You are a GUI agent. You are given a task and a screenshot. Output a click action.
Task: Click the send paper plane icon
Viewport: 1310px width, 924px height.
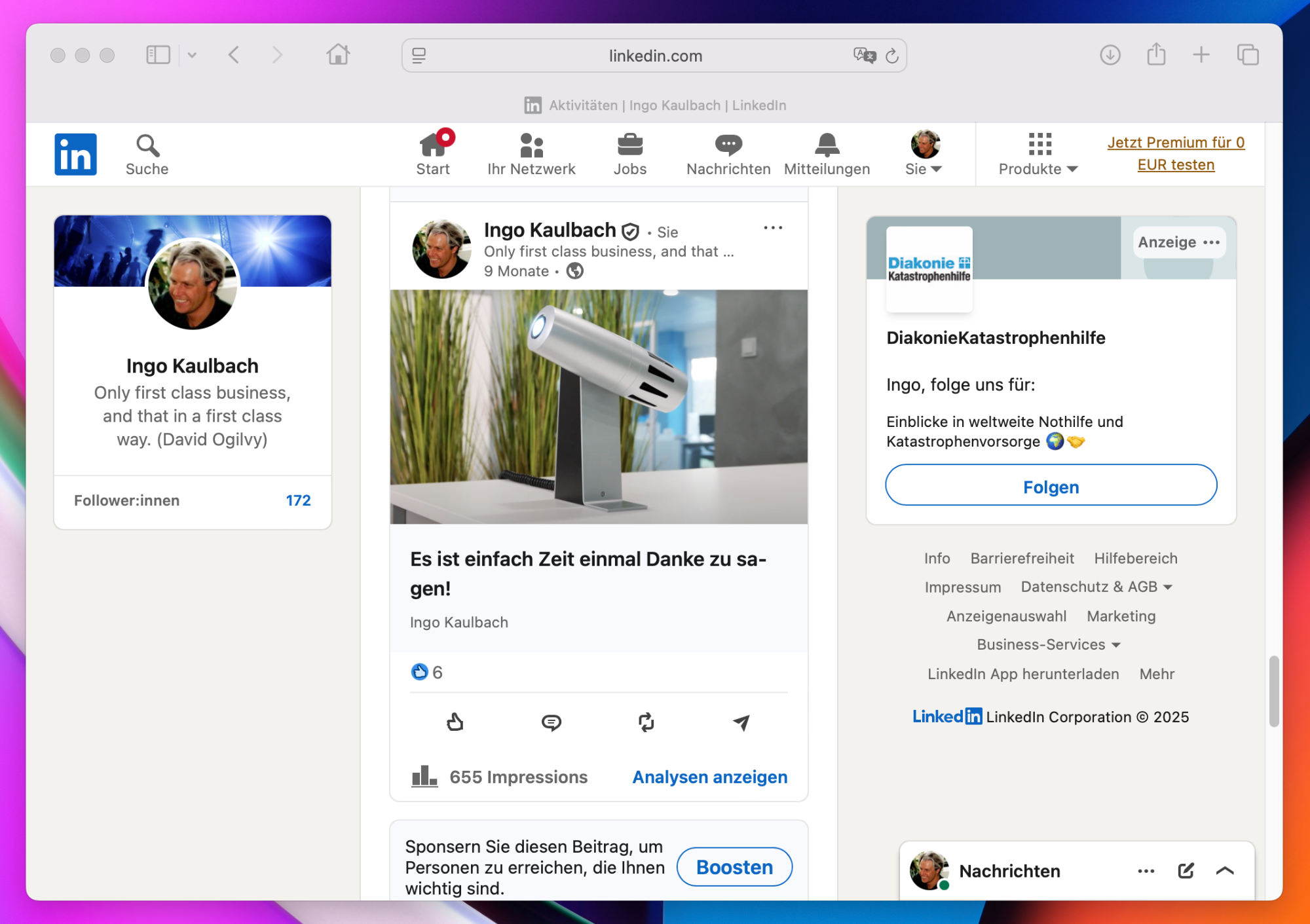741,722
